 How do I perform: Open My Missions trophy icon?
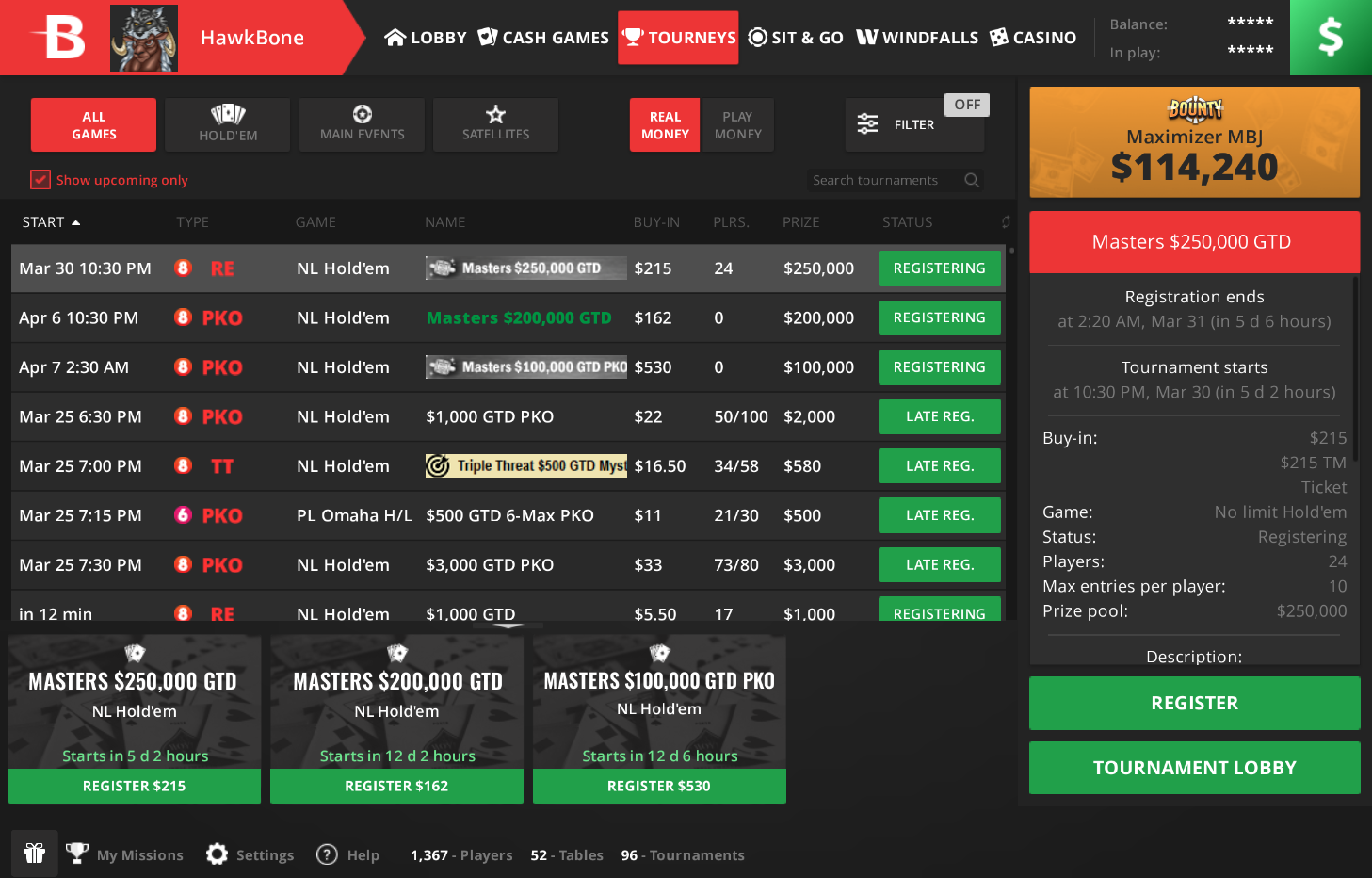[77, 854]
